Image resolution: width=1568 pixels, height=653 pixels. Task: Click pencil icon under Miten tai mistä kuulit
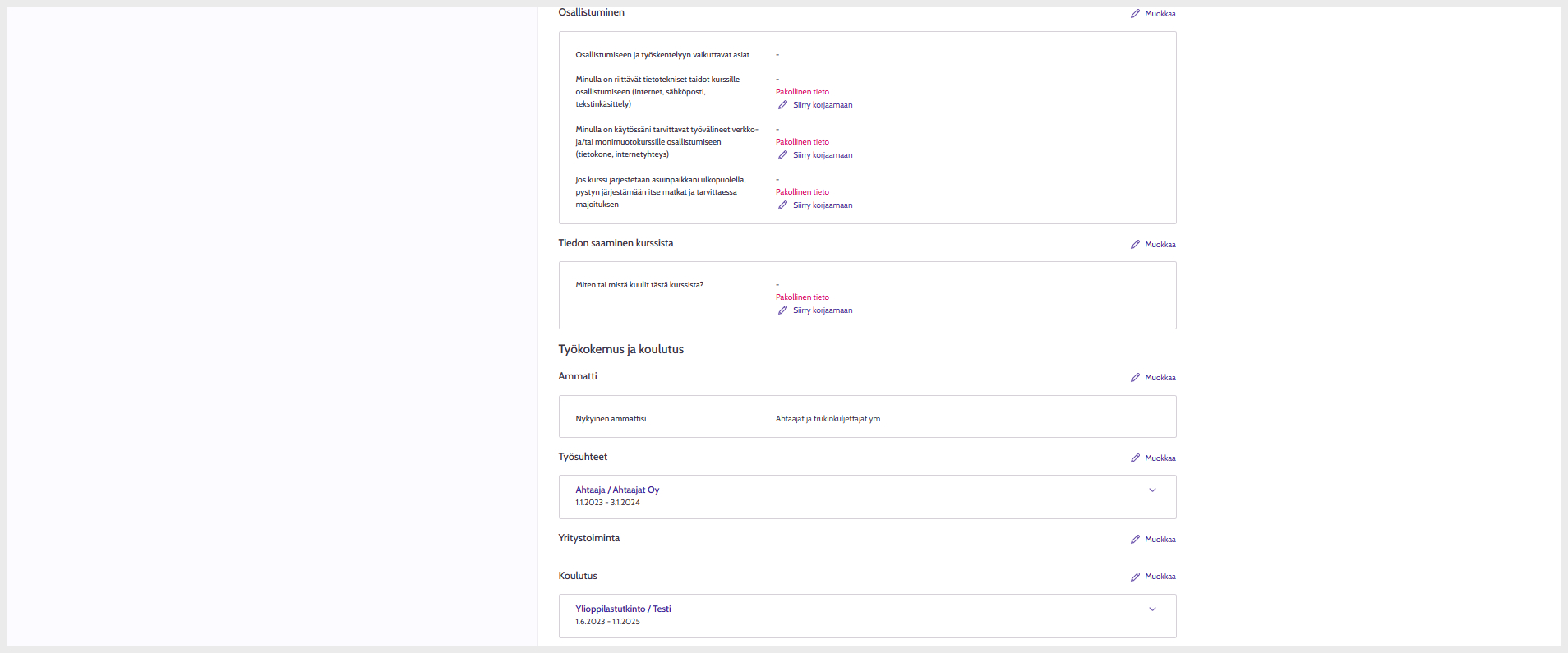coord(782,310)
